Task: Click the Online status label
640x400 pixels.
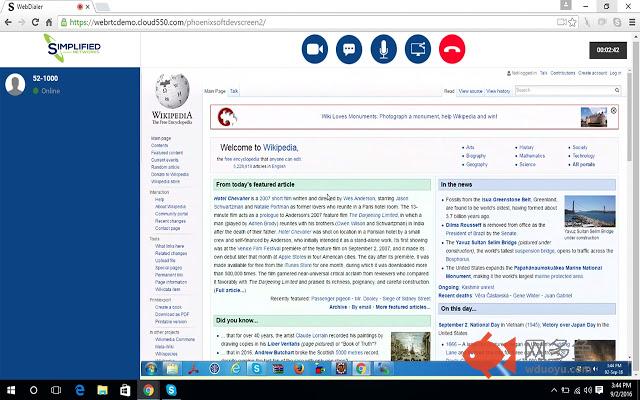Action: (x=51, y=91)
